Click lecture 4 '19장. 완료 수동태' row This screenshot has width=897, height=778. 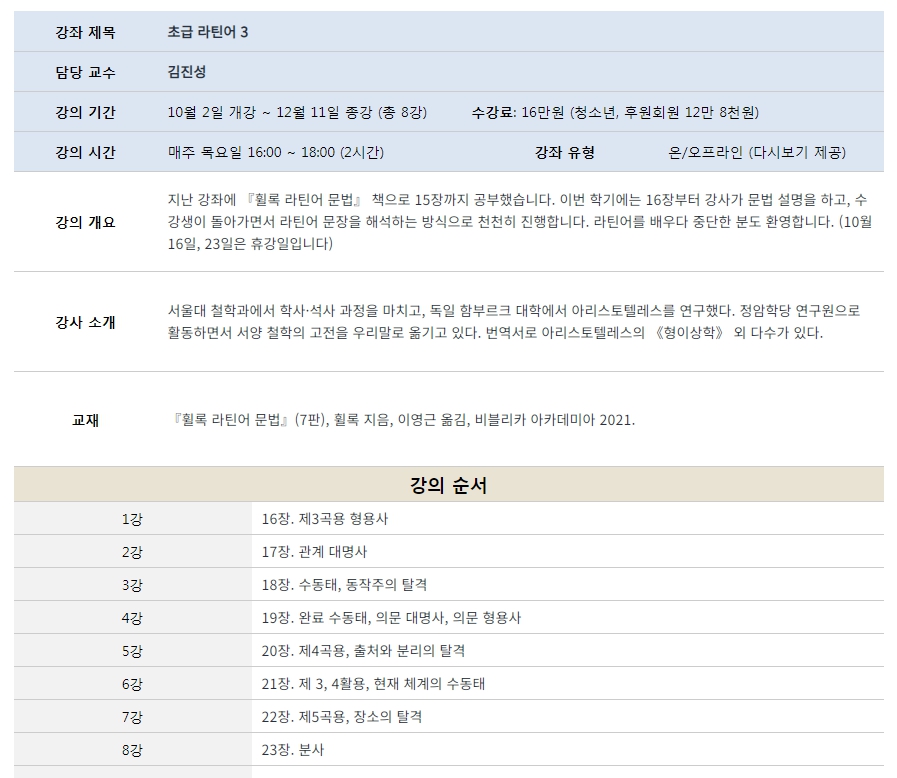pyautogui.click(x=391, y=618)
